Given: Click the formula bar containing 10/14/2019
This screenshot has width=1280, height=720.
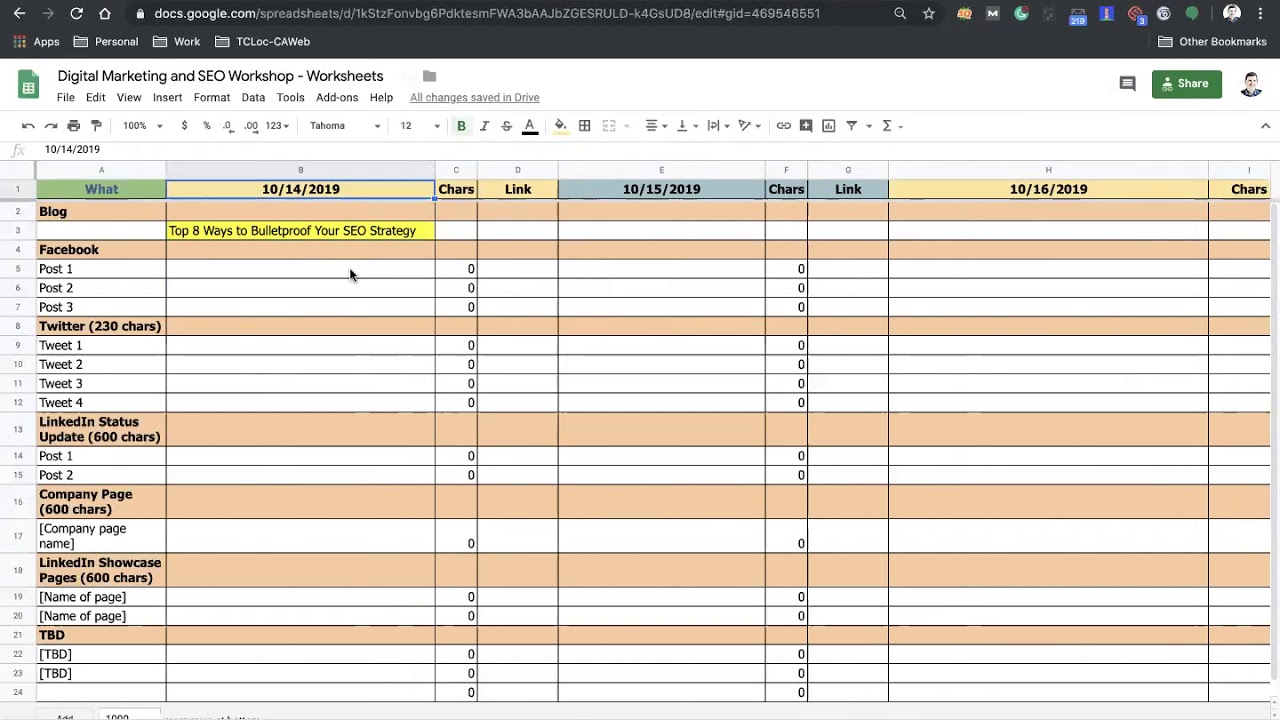Looking at the screenshot, I should (655, 149).
